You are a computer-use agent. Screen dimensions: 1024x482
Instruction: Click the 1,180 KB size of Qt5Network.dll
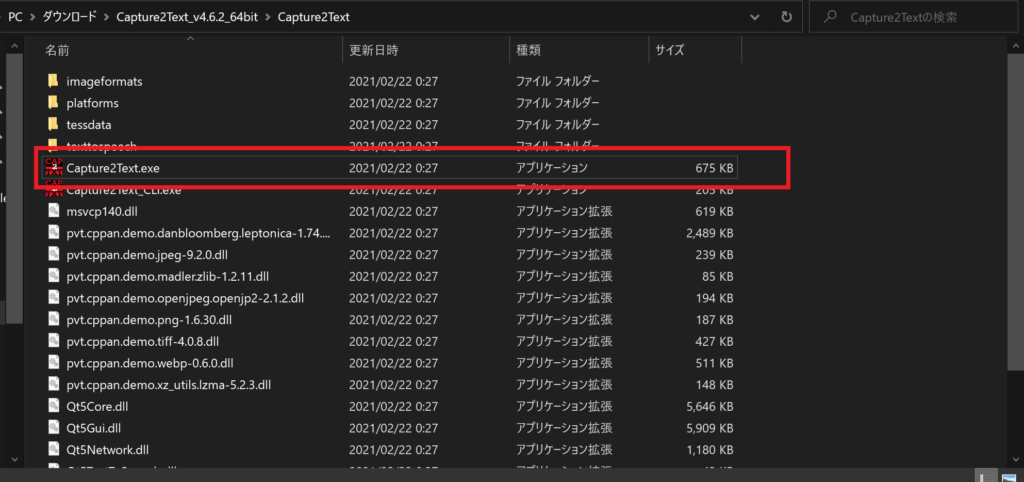[x=710, y=449]
